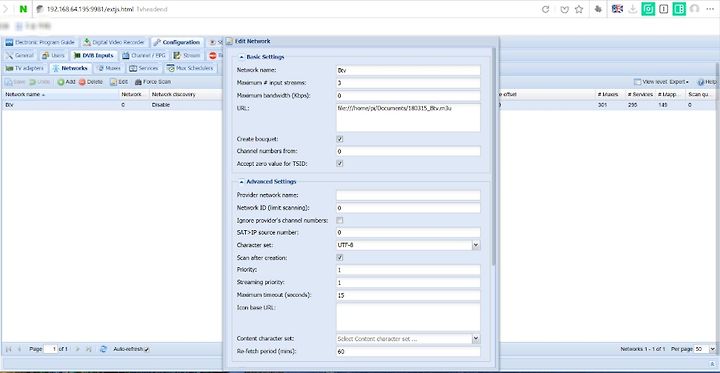Click the last page navigation icon
This screenshot has width=720, height=373.
tap(89, 349)
